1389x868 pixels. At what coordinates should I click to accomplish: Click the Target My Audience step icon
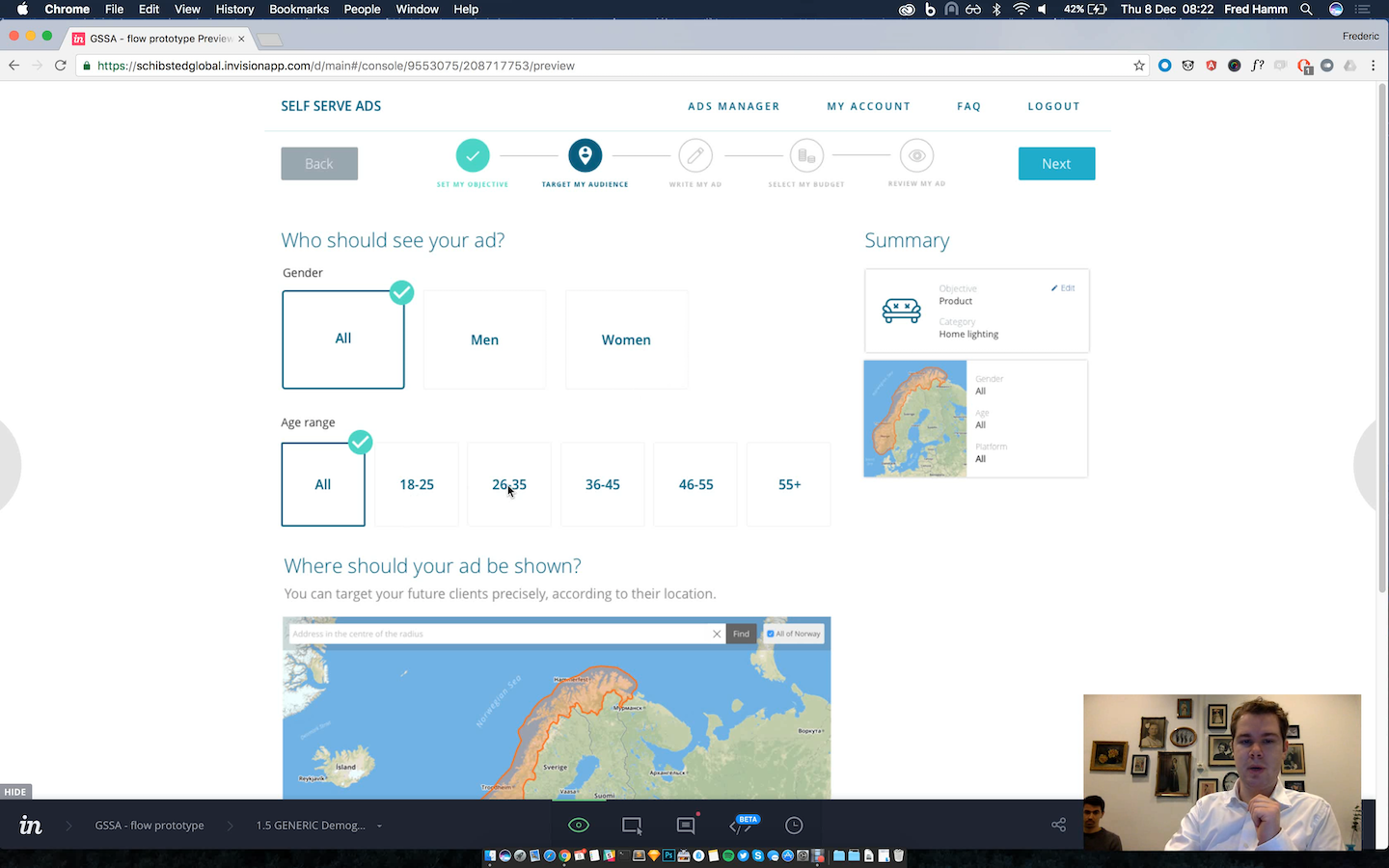tap(585, 155)
